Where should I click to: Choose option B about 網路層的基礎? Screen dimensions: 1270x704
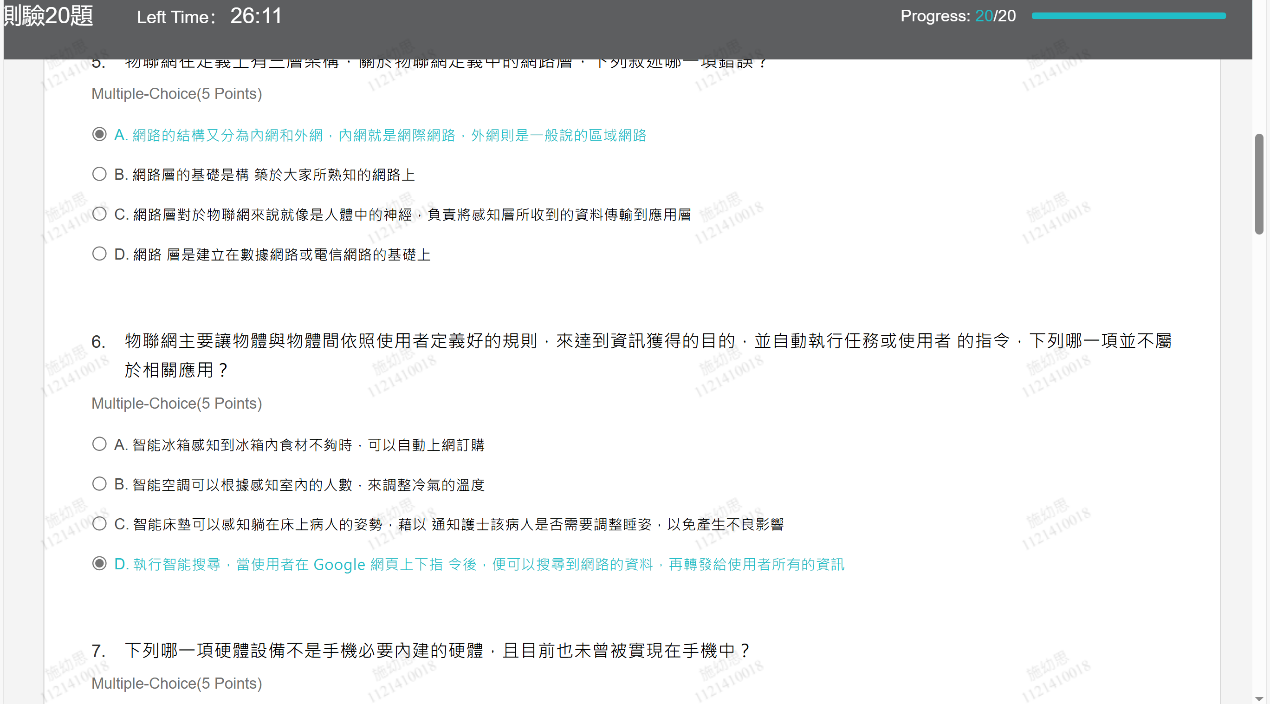(x=99, y=174)
